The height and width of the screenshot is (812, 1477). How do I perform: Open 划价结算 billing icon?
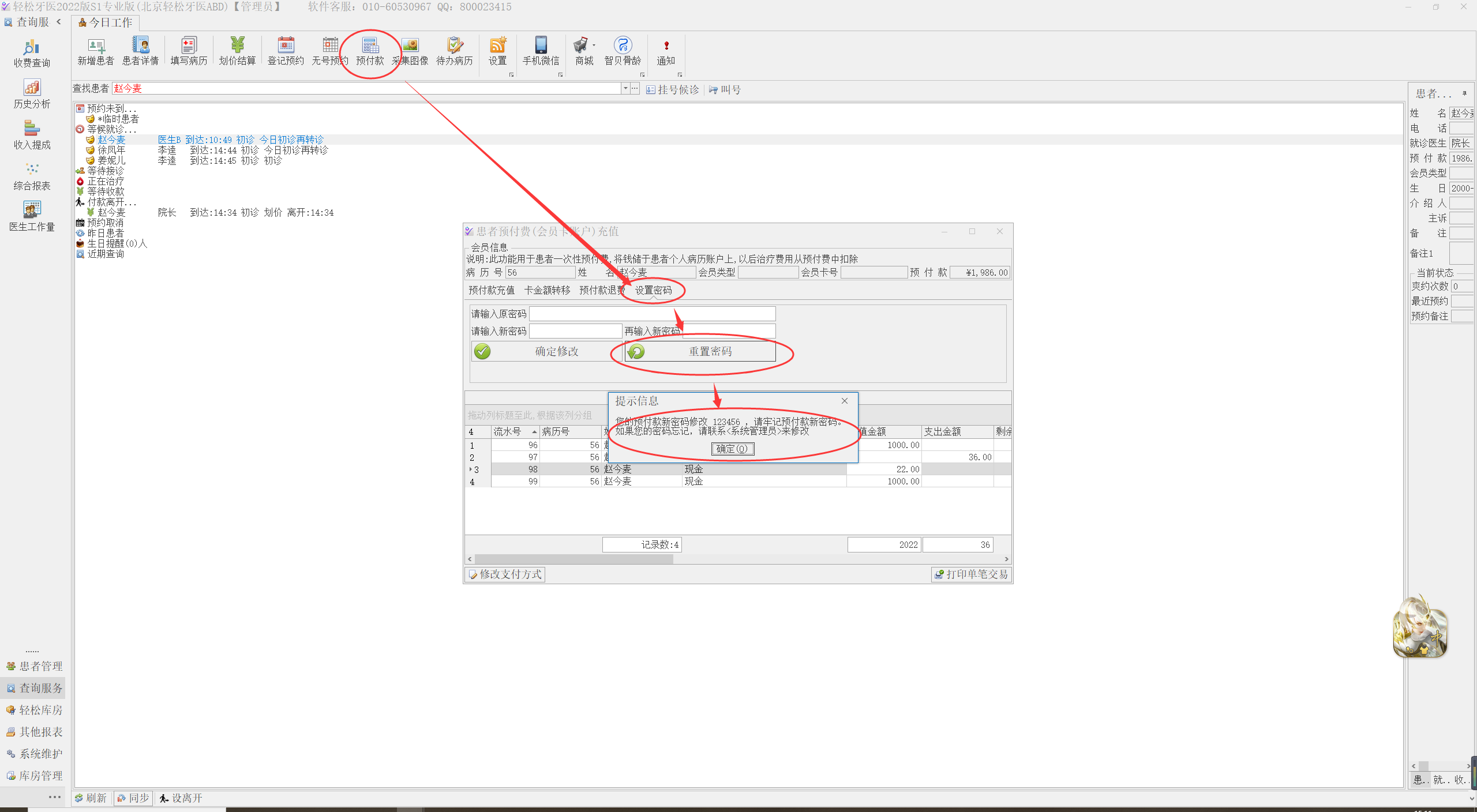[x=237, y=51]
